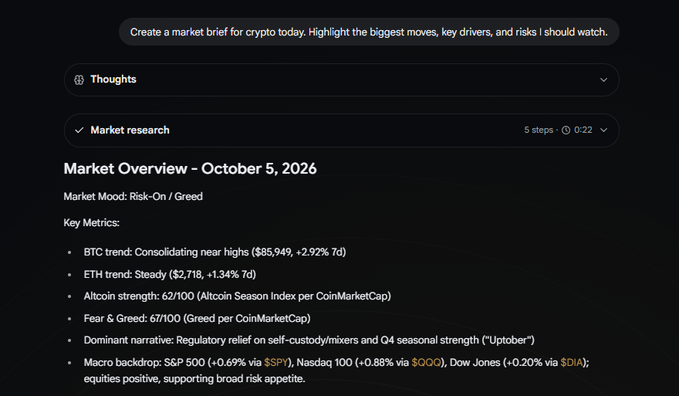This screenshot has width=679, height=396.
Task: Expand the Market research steps chevron
Action: point(604,130)
